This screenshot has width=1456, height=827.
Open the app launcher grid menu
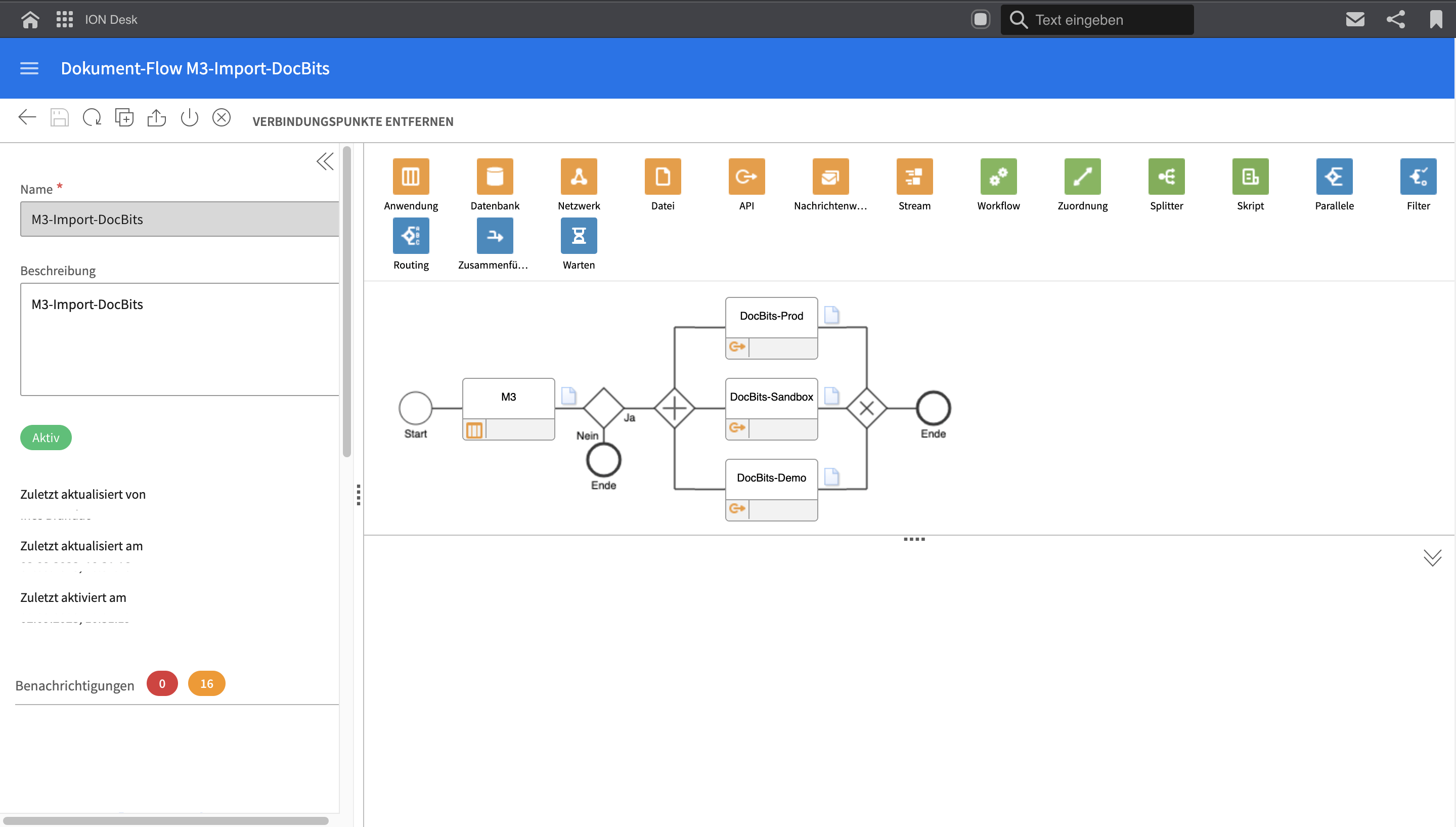click(x=65, y=19)
